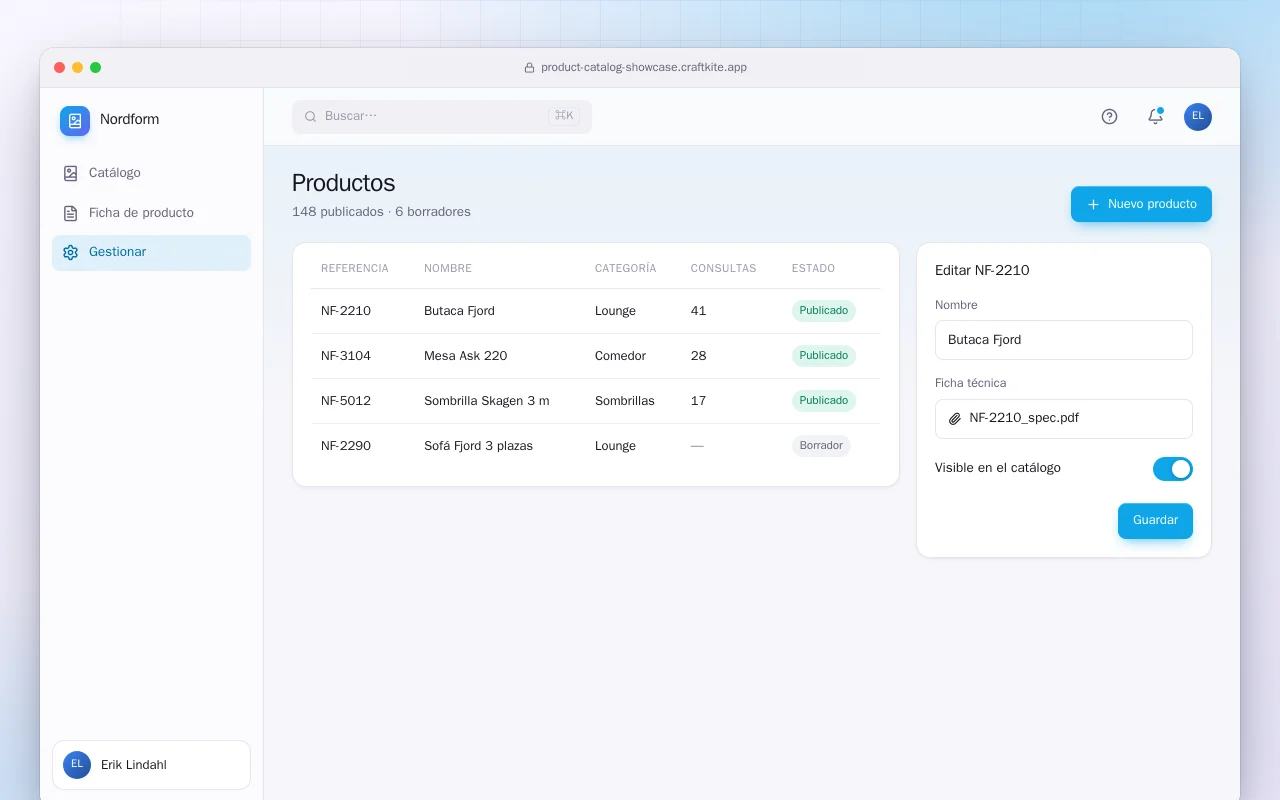
Task: Go to Catálogo section
Action: [x=151, y=173]
